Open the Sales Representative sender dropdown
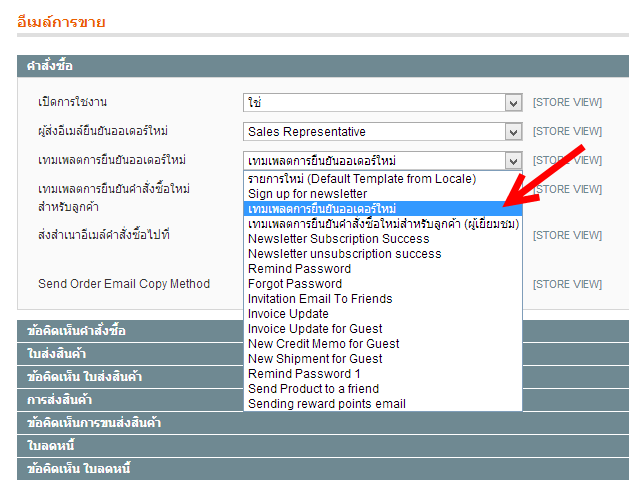Image resolution: width=629 pixels, height=502 pixels. [382, 131]
